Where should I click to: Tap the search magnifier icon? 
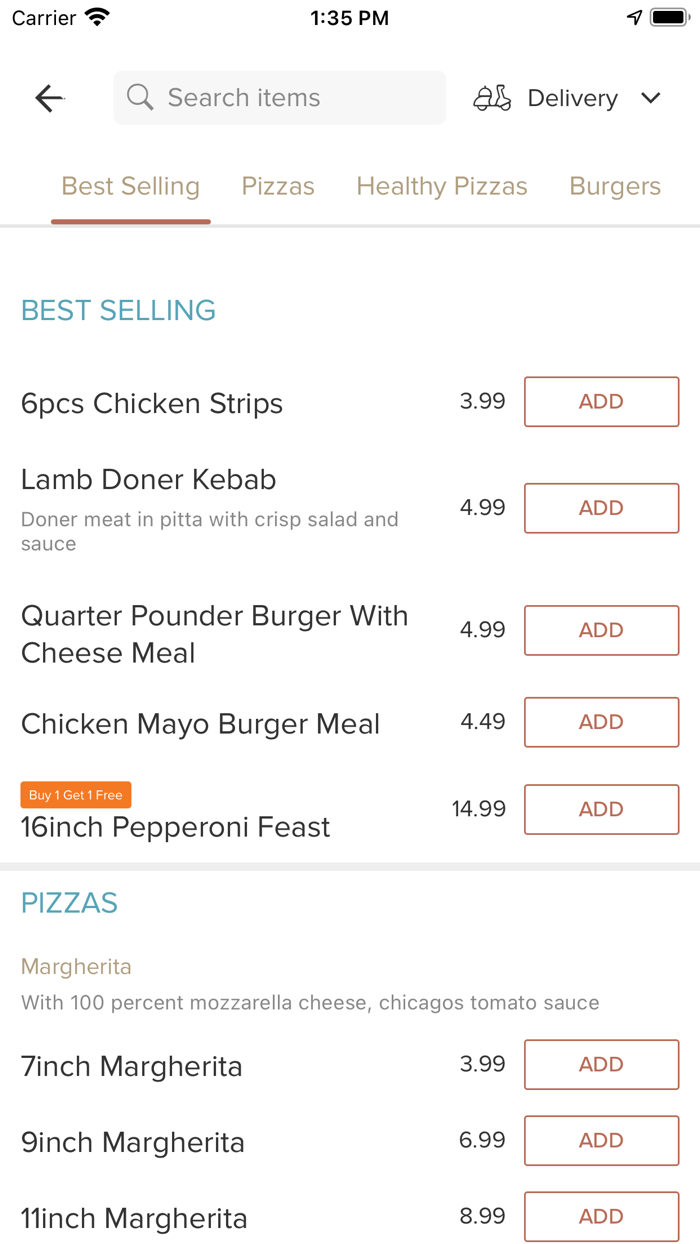140,97
